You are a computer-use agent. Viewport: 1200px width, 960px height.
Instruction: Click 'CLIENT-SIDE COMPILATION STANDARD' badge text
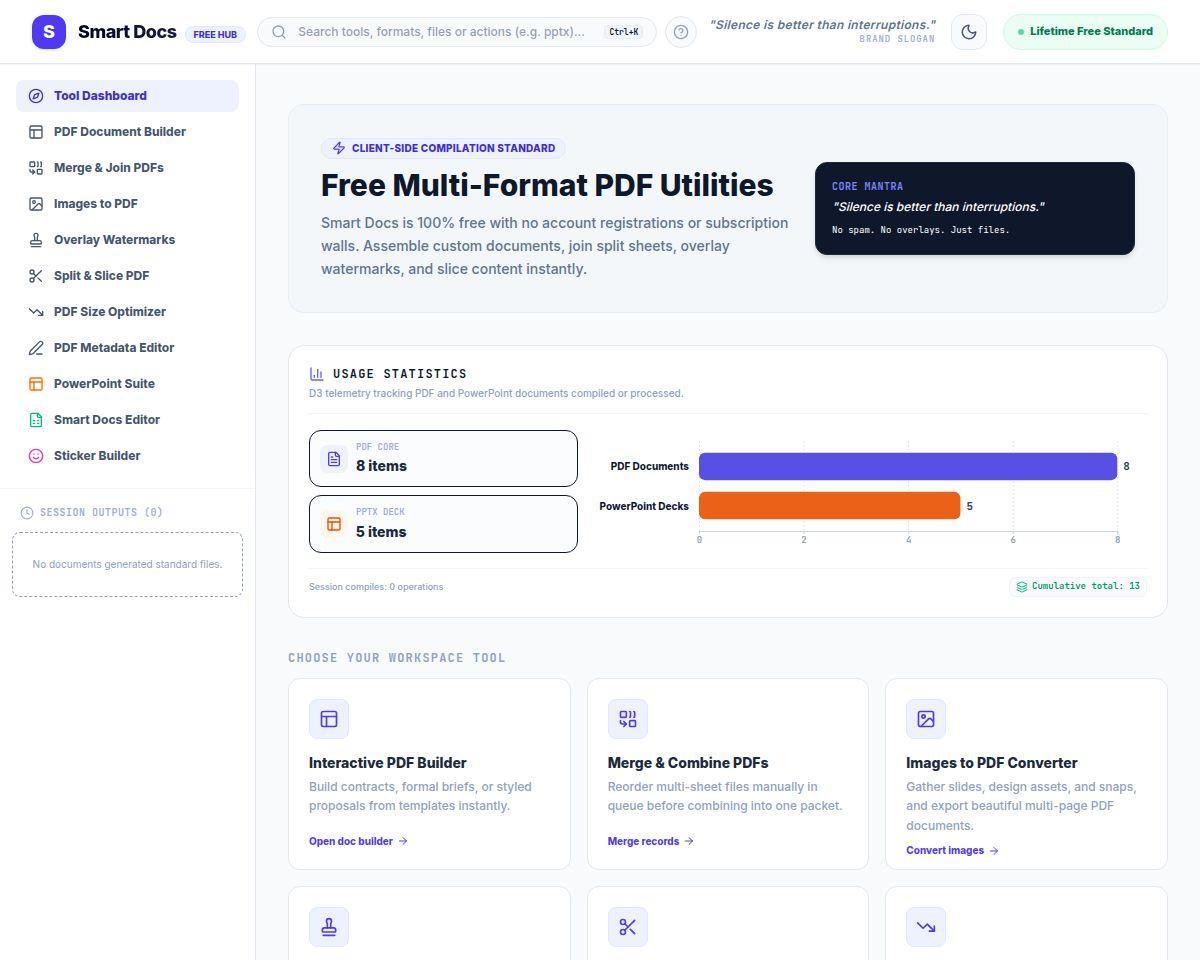[453, 148]
